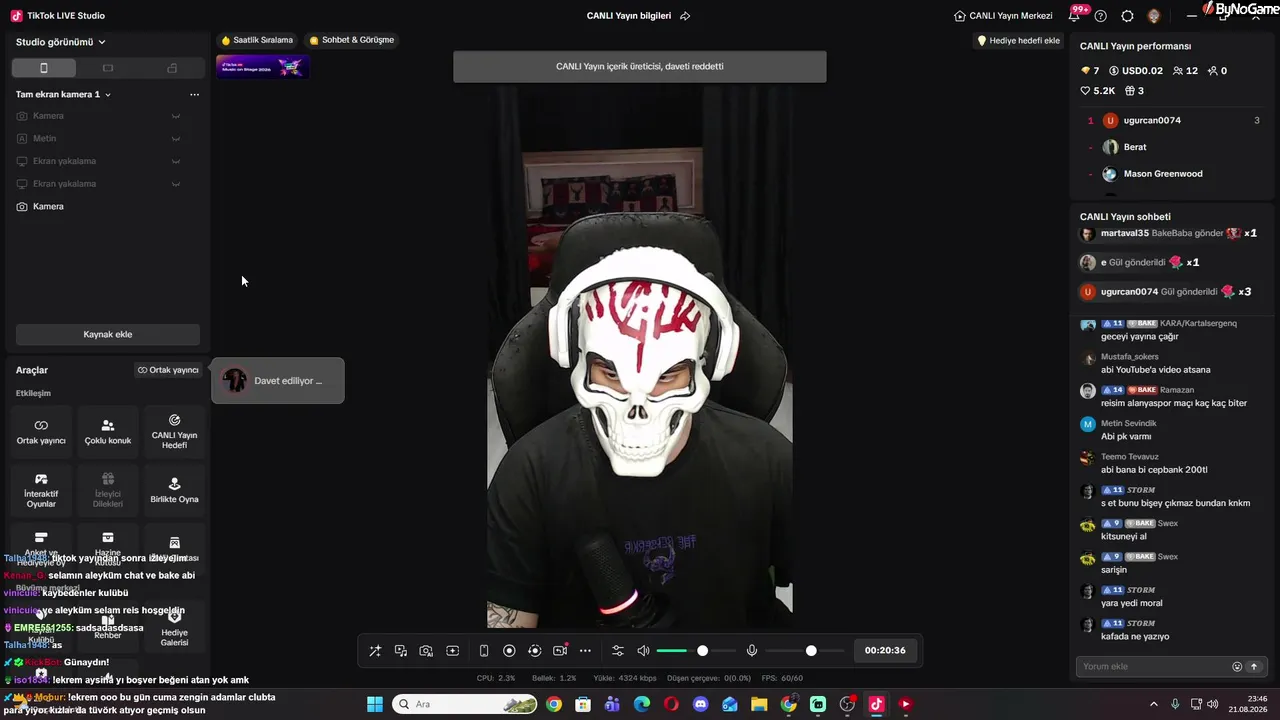Image resolution: width=1280 pixels, height=720 pixels.
Task: Open the Birlikte Oyna tool
Action: click(x=174, y=491)
